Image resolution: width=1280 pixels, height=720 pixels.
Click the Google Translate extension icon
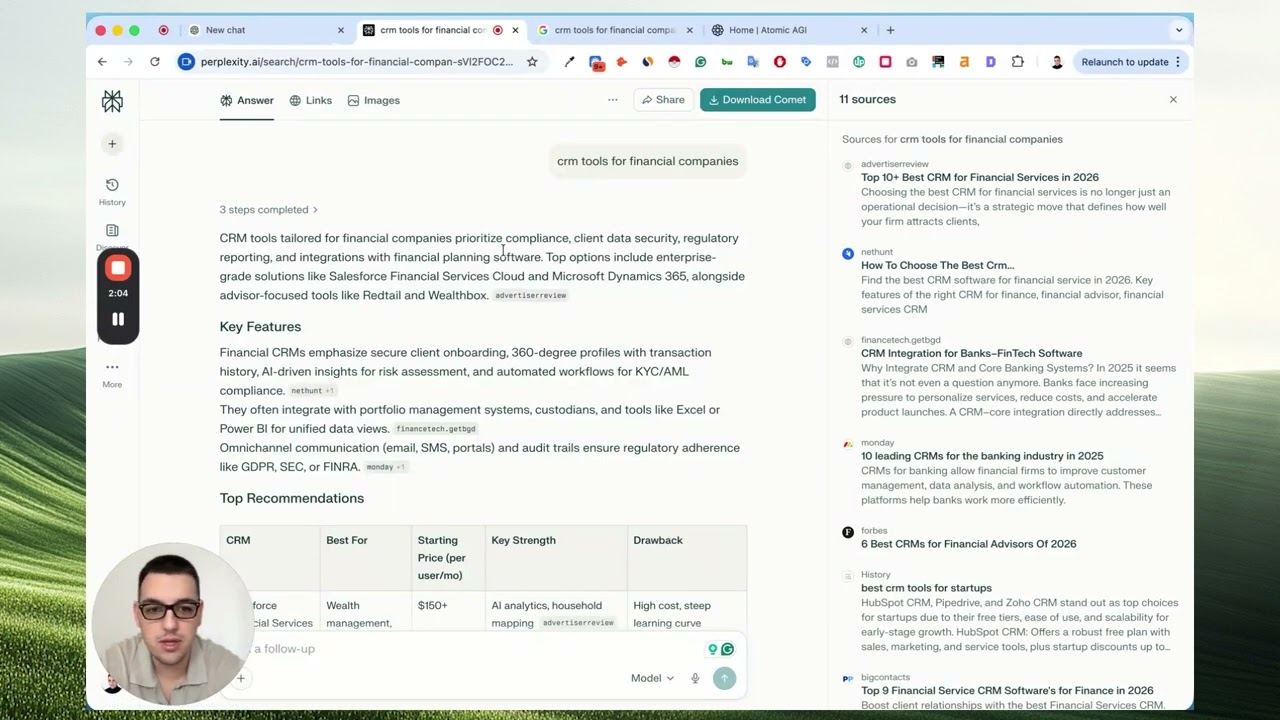point(753,62)
